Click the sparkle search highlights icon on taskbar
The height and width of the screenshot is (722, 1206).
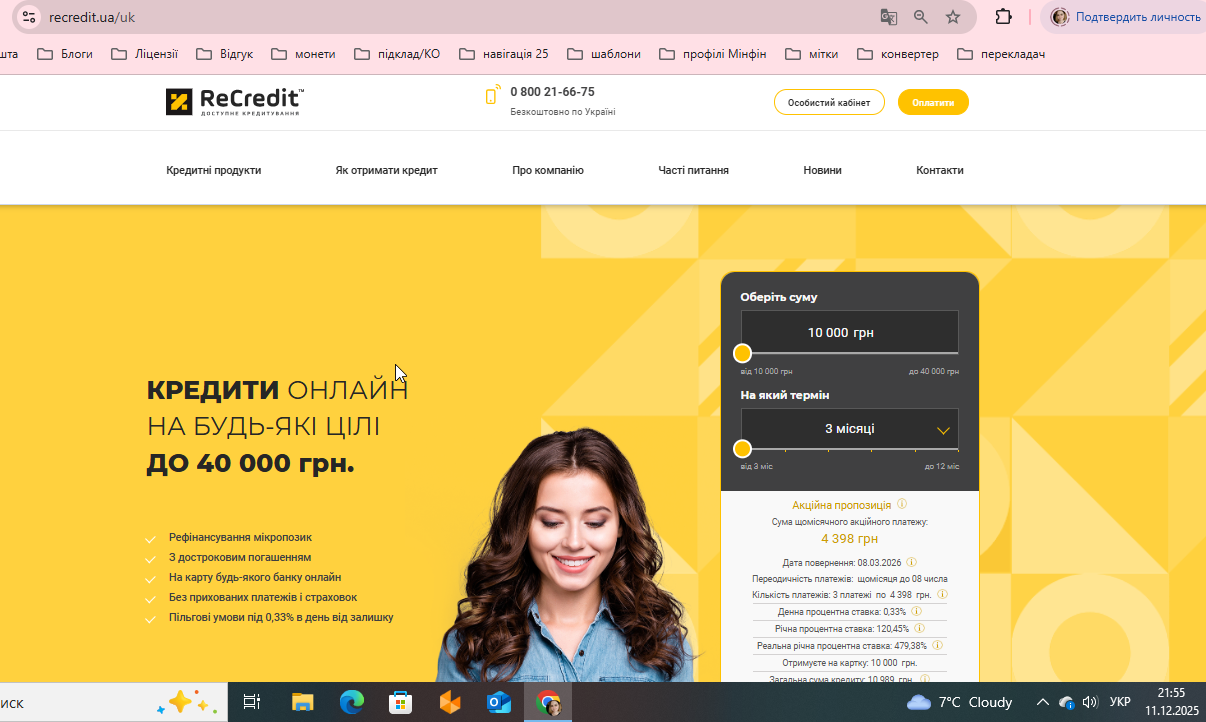pos(187,702)
